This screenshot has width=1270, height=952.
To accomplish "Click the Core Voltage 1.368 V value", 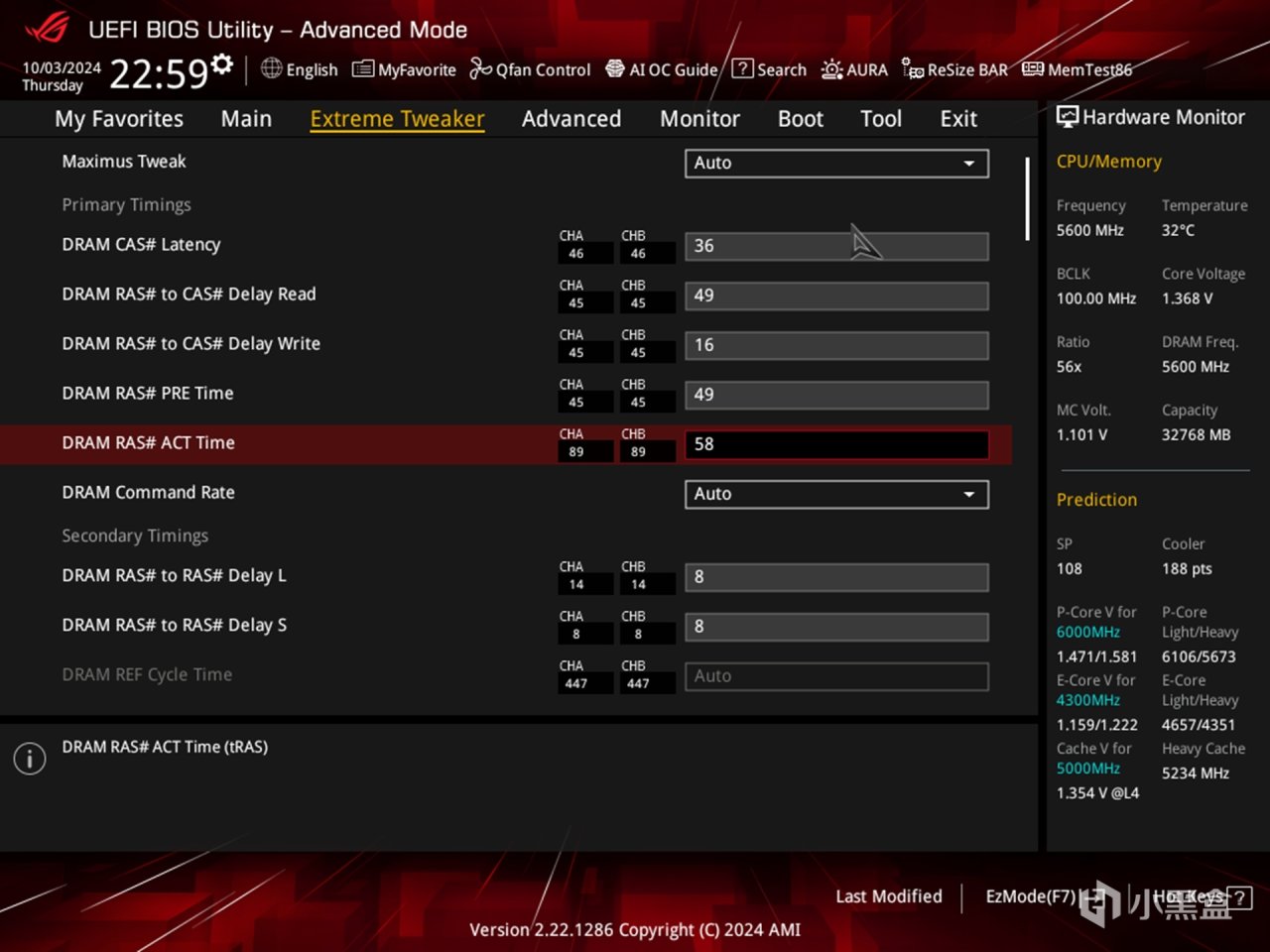I will [x=1187, y=298].
